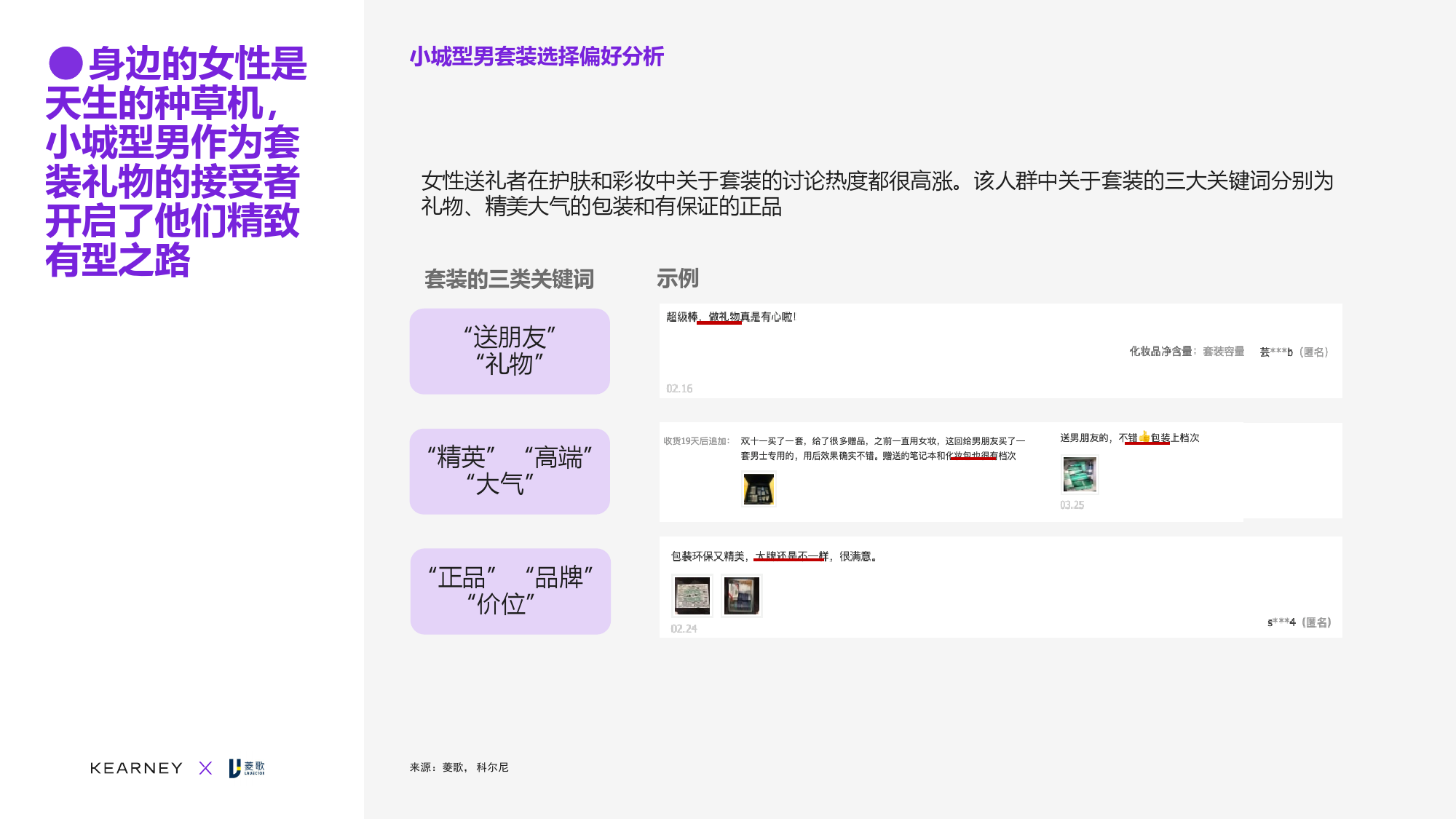Click the purple circle bullet icon
This screenshot has height=819, width=1456.
[x=66, y=63]
